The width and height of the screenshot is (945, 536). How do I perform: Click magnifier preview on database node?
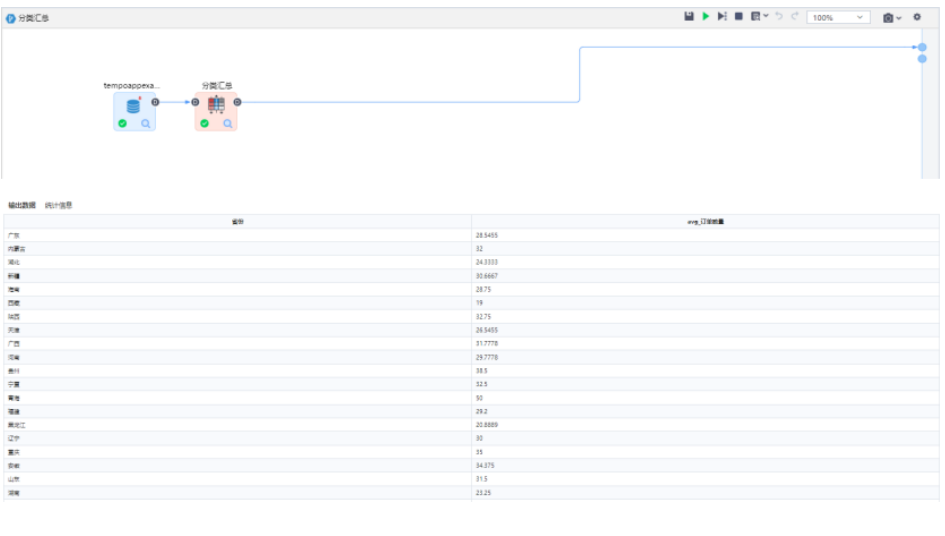tap(146, 124)
